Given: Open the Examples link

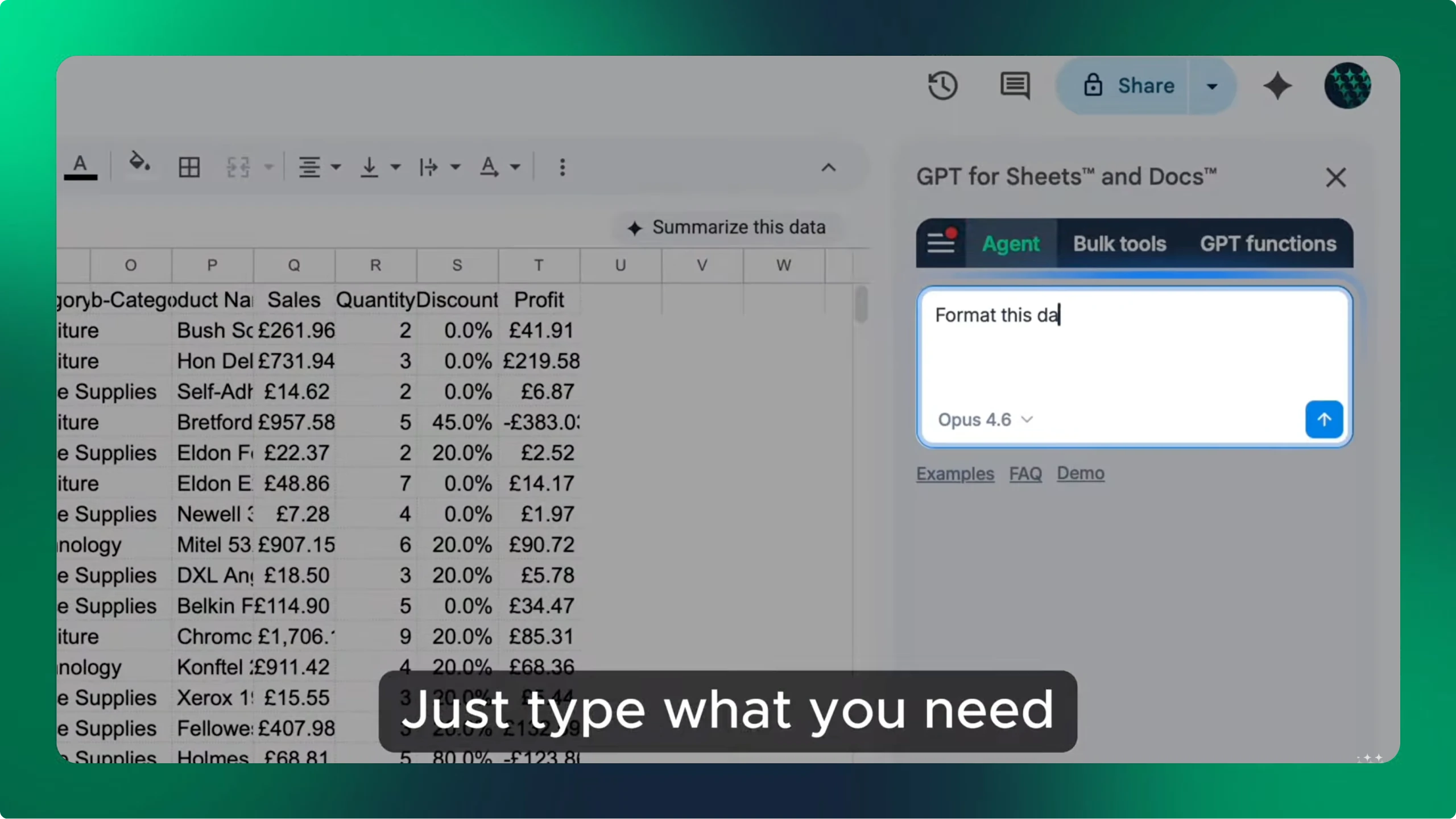Looking at the screenshot, I should click(x=954, y=473).
